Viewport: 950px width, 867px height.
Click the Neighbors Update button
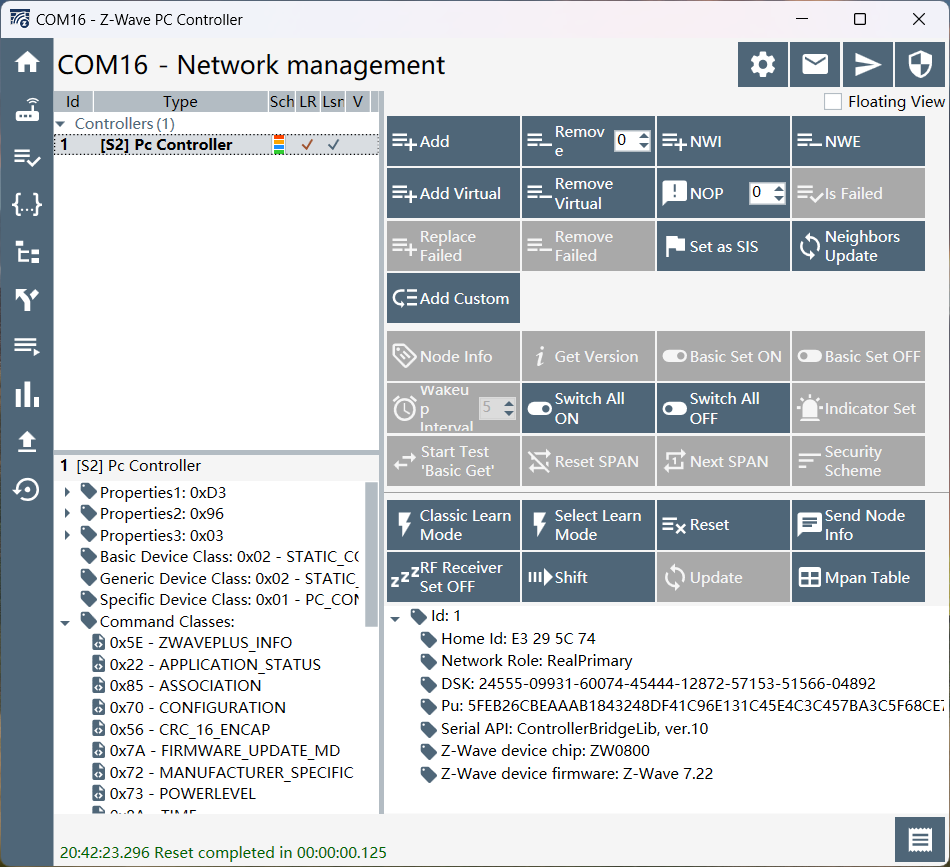tap(858, 246)
